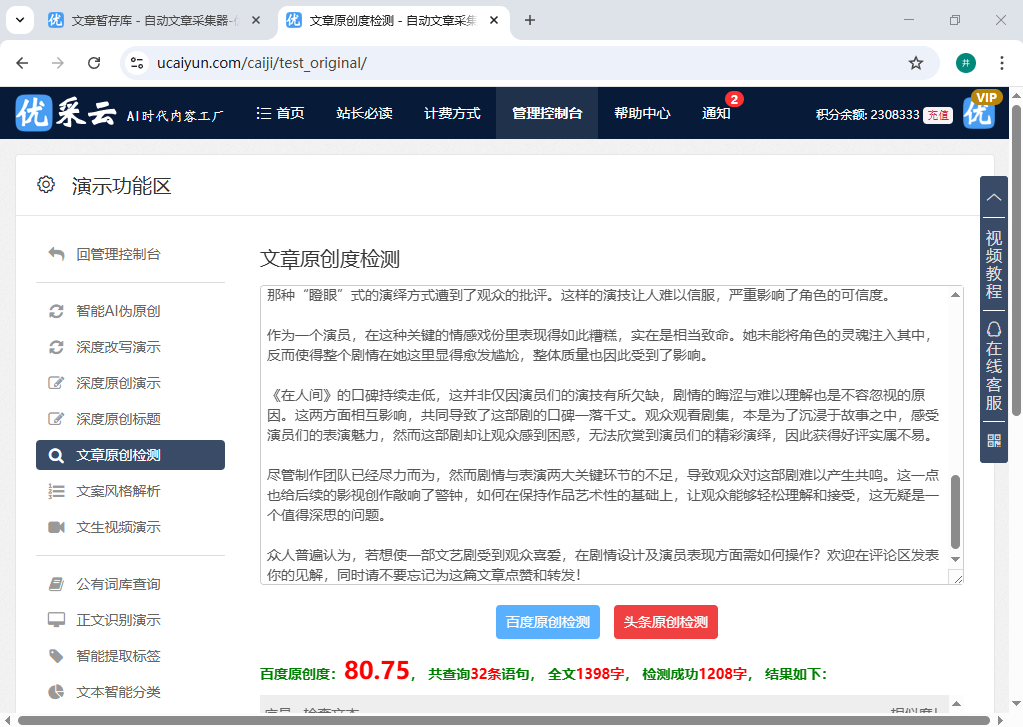
Task: Select the 文生视频演示 camera icon
Action: point(57,526)
